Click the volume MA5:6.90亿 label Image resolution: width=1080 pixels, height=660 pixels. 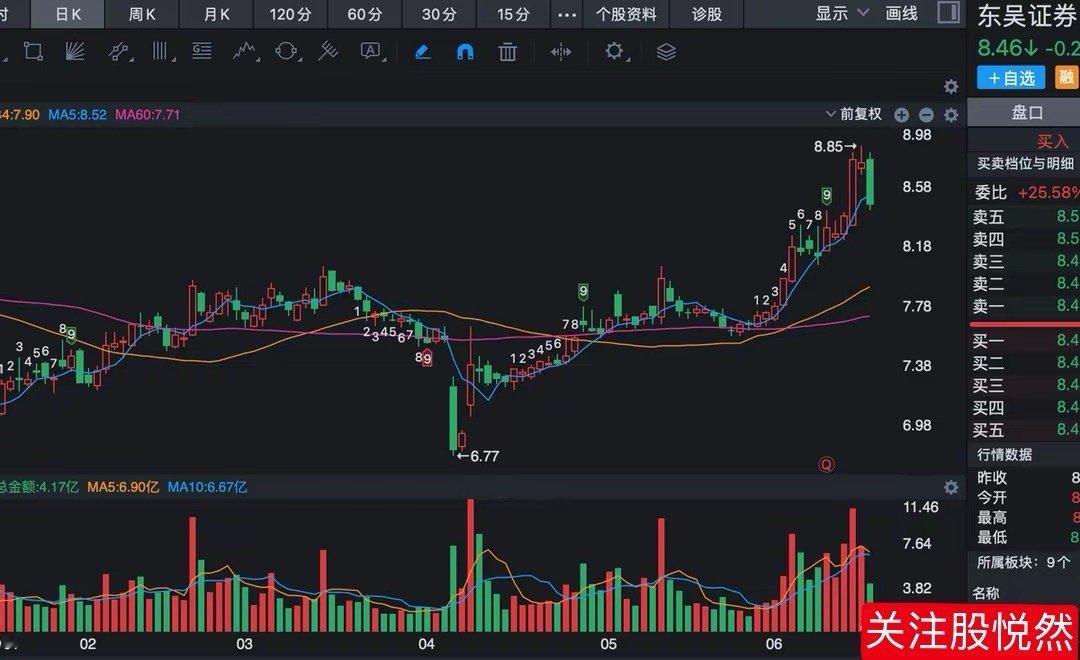coord(123,487)
